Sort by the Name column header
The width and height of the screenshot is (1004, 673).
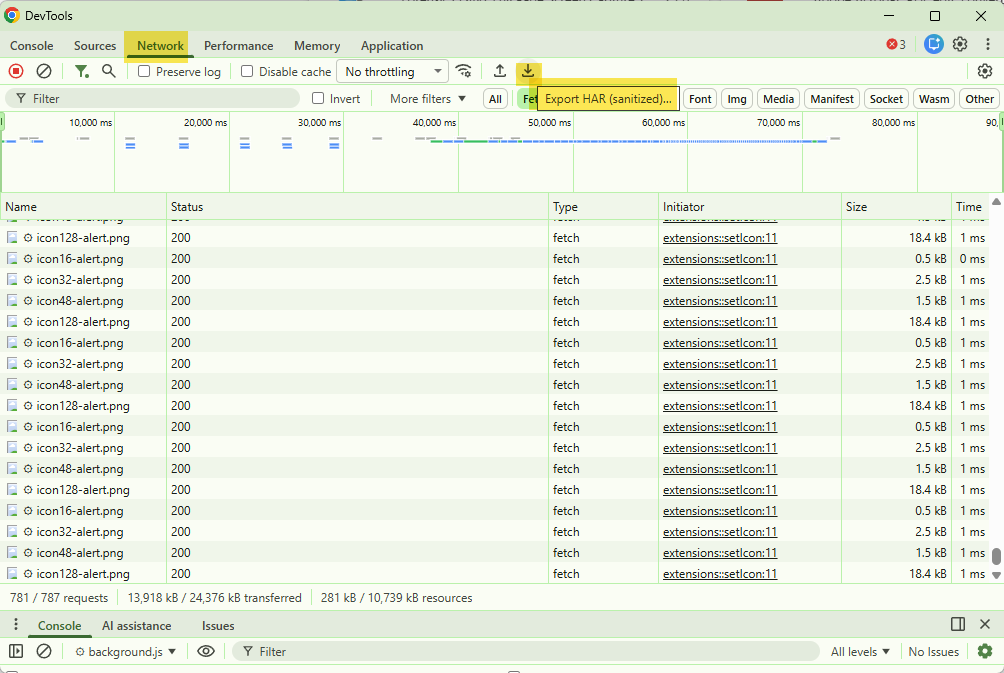point(83,207)
